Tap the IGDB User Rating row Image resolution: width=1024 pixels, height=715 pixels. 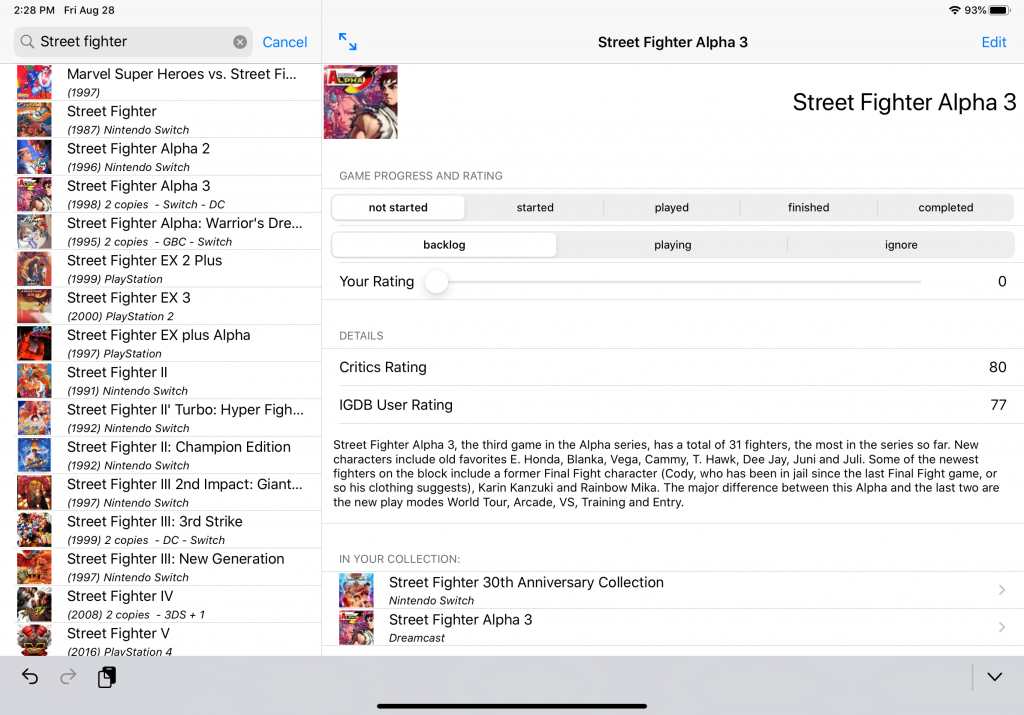(673, 405)
